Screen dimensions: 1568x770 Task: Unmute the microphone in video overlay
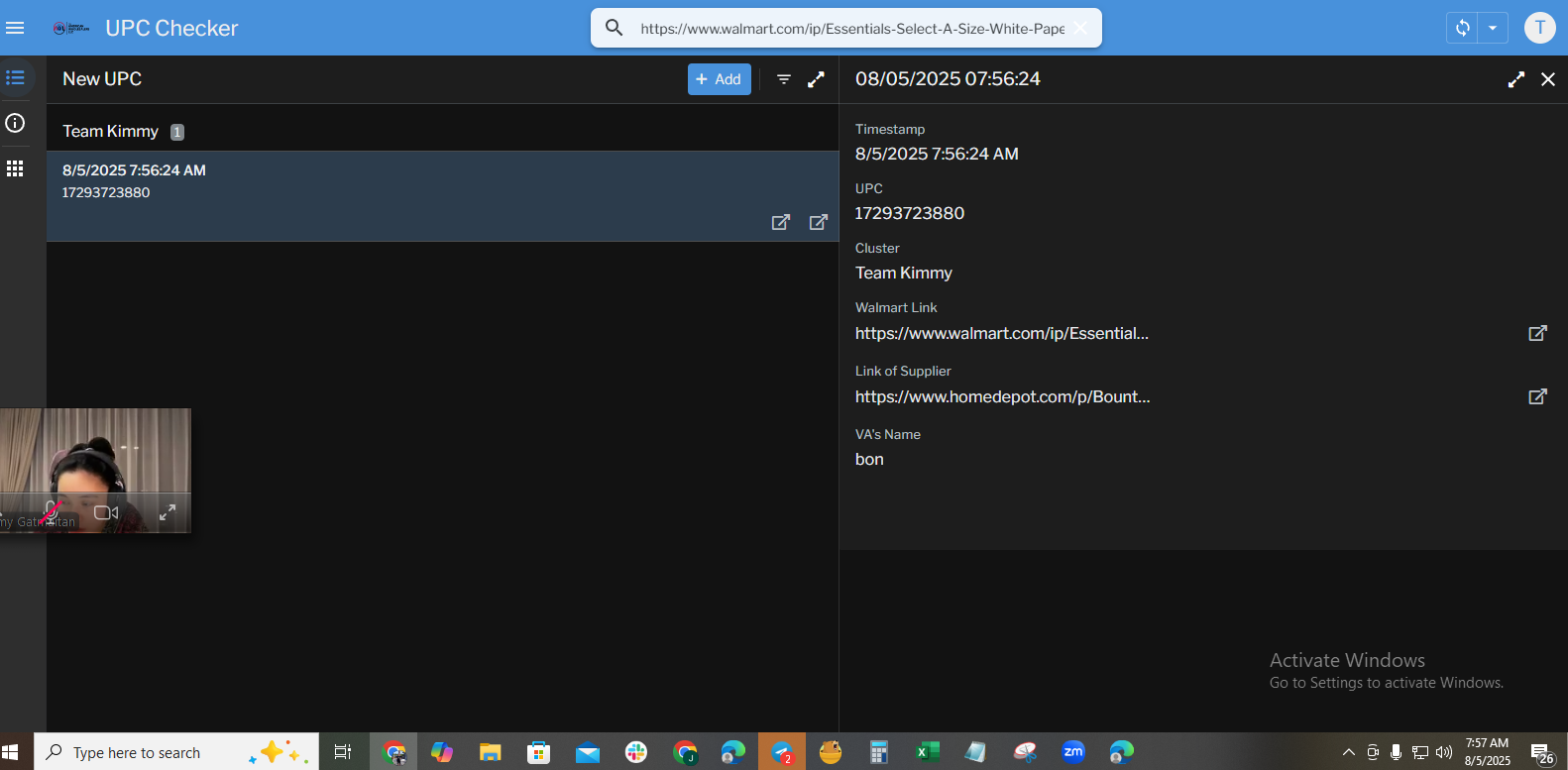(x=51, y=512)
